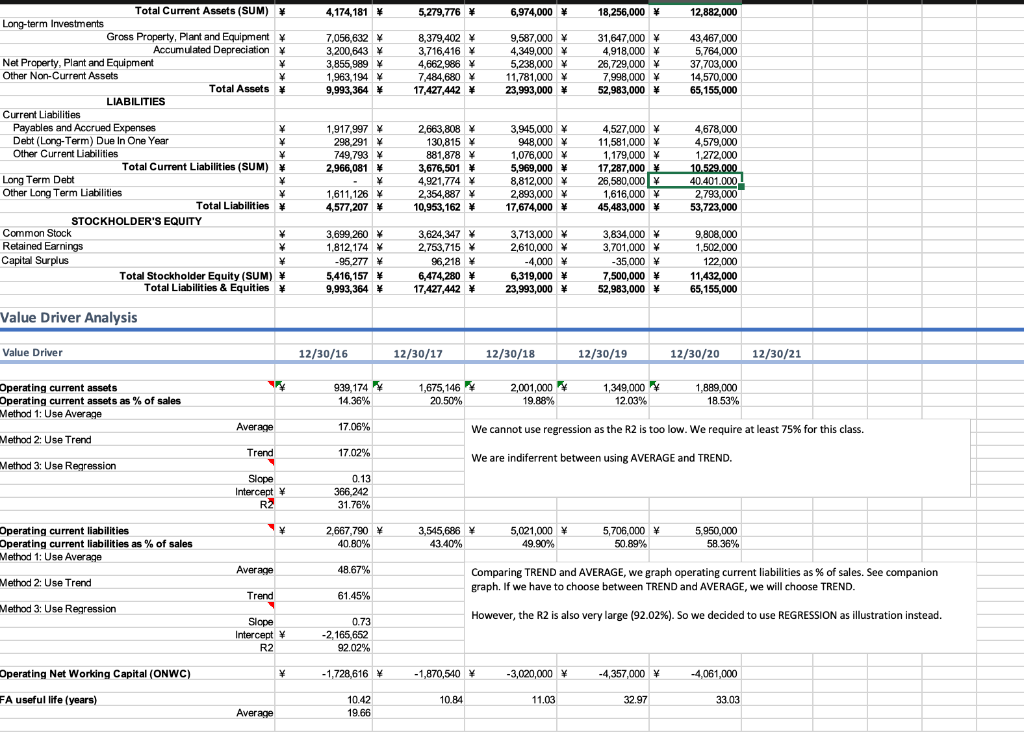Viewport: 1024px width, 732px height.
Task: Select the FA useful life average 19.66 cell
Action: click(x=323, y=713)
